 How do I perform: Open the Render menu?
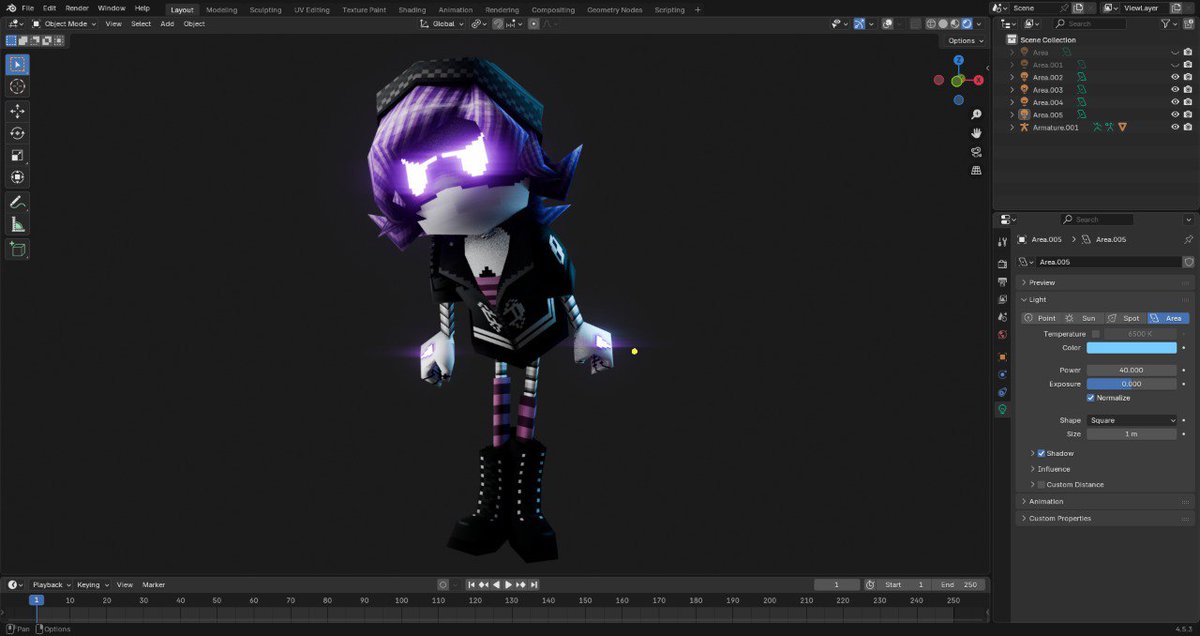click(77, 9)
